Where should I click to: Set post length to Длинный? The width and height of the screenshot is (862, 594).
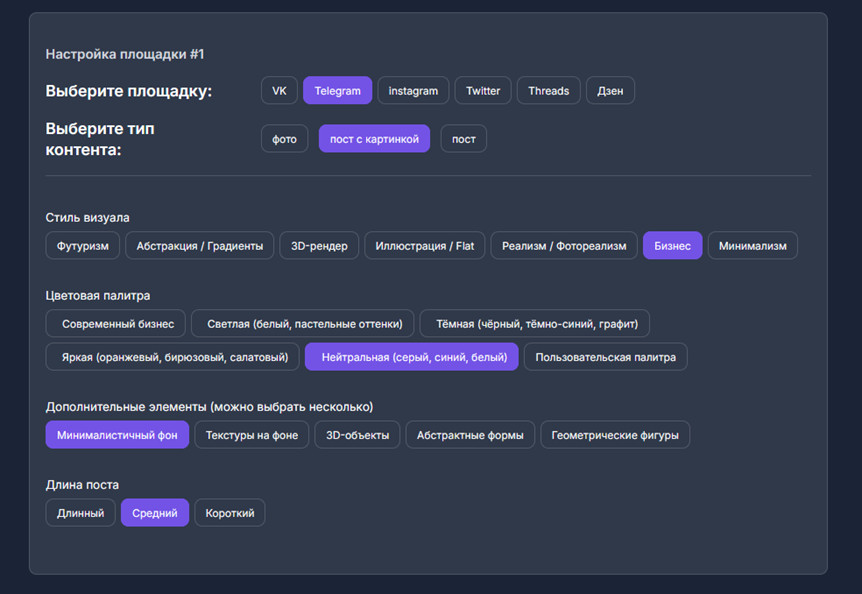pos(80,513)
